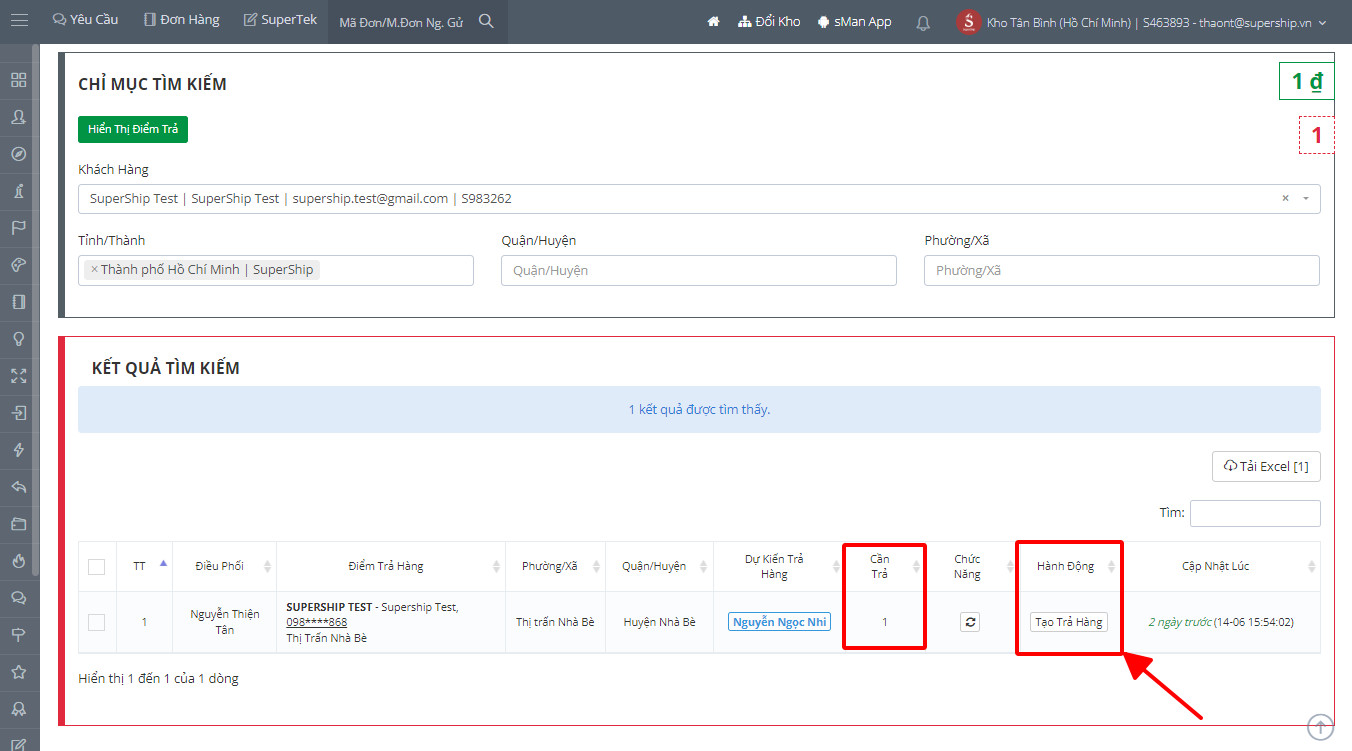Click the 098****868 phone link
1352x751 pixels.
pyautogui.click(x=317, y=622)
